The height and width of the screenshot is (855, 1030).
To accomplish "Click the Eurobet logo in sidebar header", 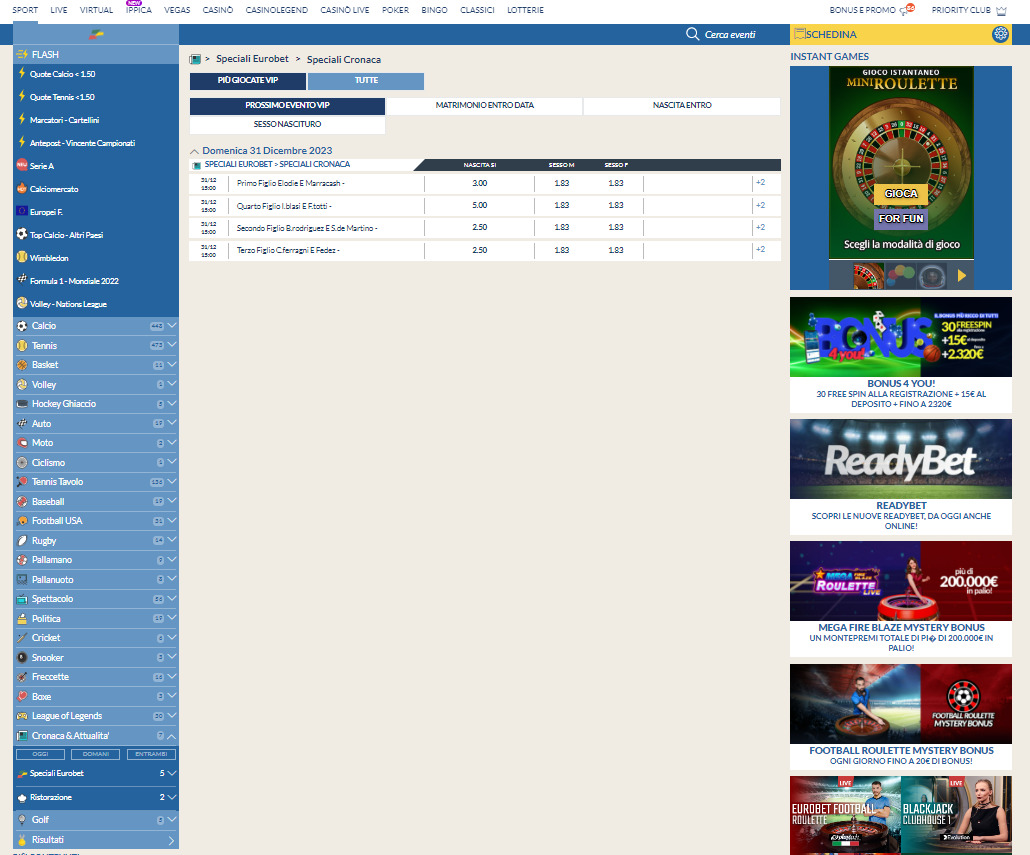I will 96,34.
